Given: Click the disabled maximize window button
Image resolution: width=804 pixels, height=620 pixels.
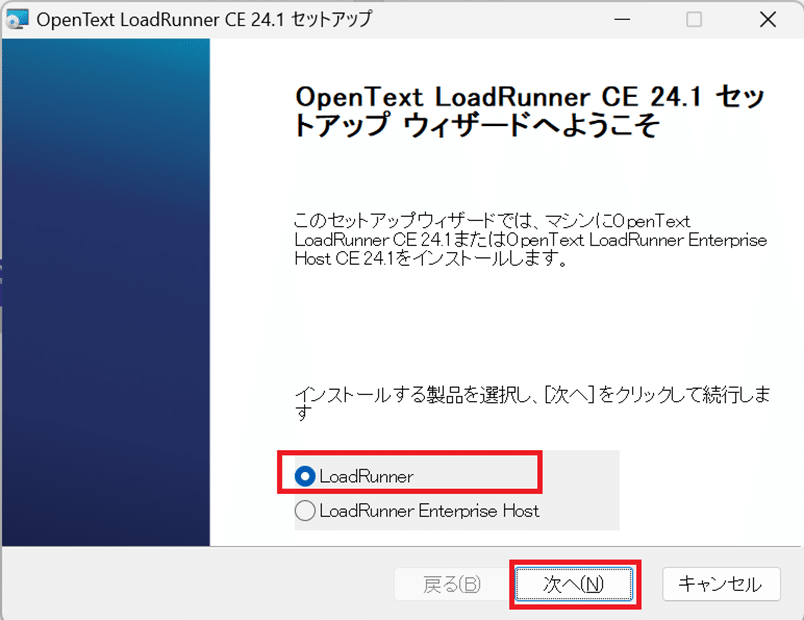Looking at the screenshot, I should (x=694, y=19).
